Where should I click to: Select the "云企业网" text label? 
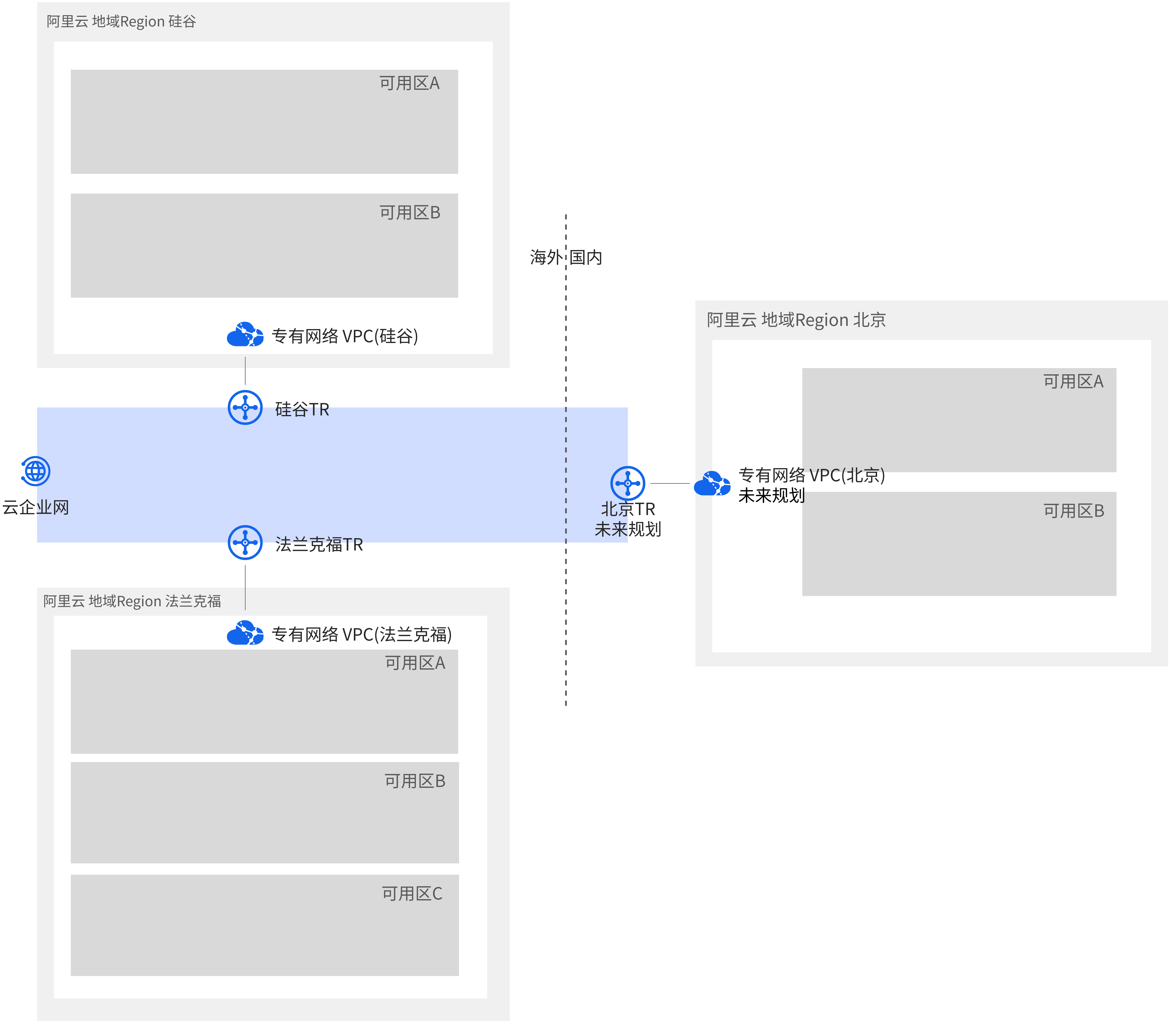click(x=36, y=508)
